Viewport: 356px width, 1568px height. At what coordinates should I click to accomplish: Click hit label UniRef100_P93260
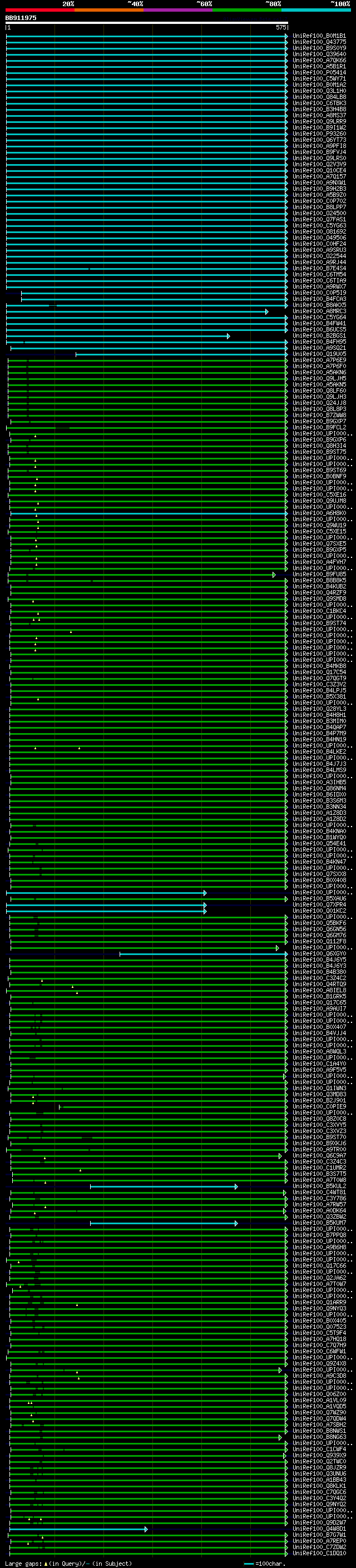[x=319, y=134]
